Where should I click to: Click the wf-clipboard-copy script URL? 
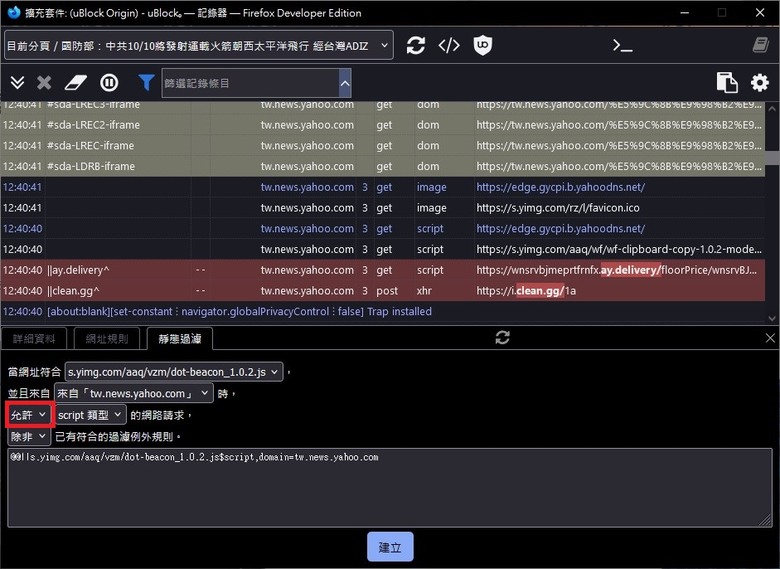point(619,249)
